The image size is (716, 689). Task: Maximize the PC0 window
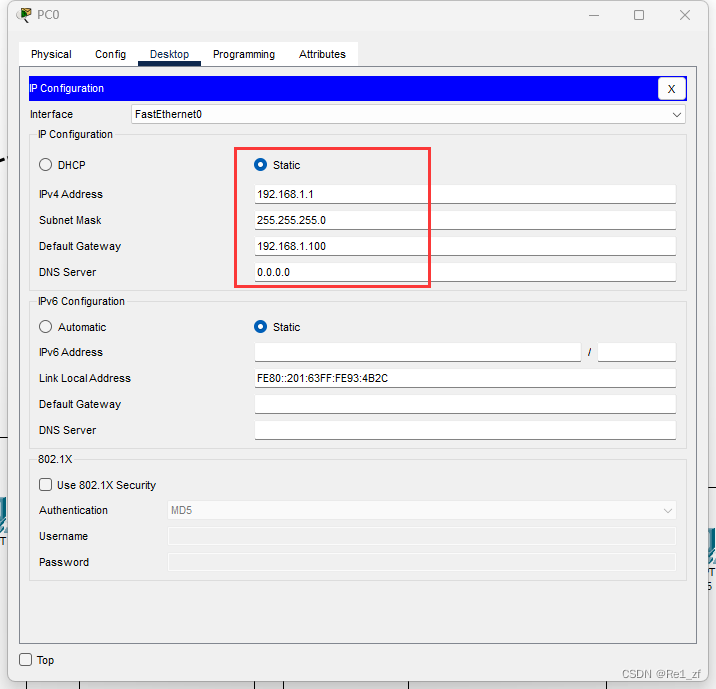(x=639, y=15)
